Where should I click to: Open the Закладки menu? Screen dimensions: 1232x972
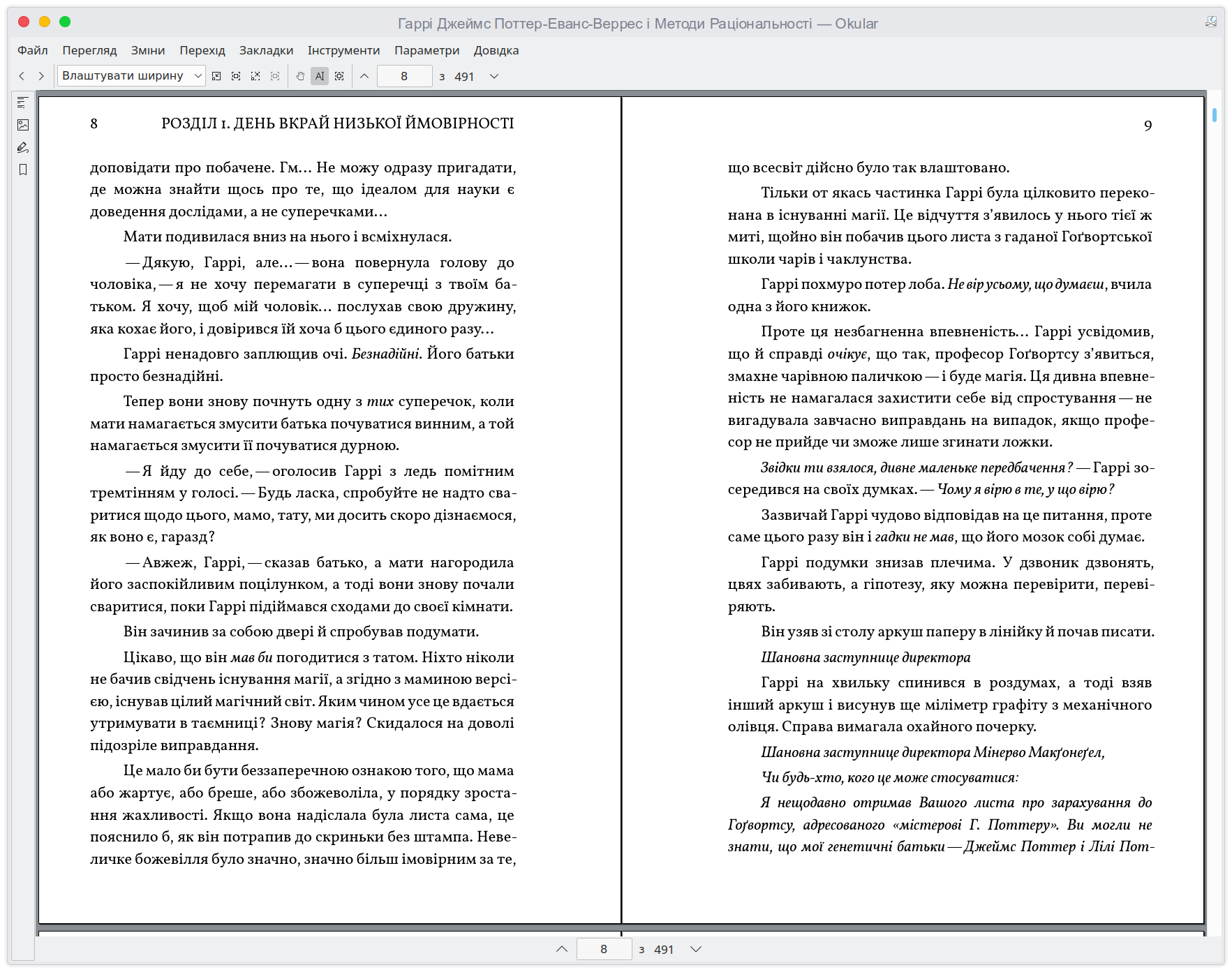coord(266,50)
